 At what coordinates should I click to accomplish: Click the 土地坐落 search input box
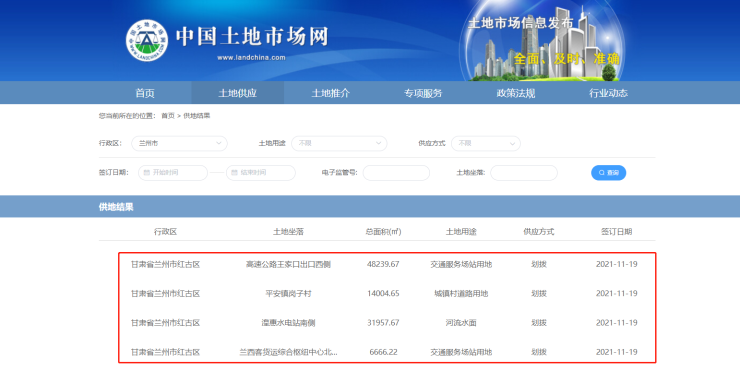tap(524, 173)
